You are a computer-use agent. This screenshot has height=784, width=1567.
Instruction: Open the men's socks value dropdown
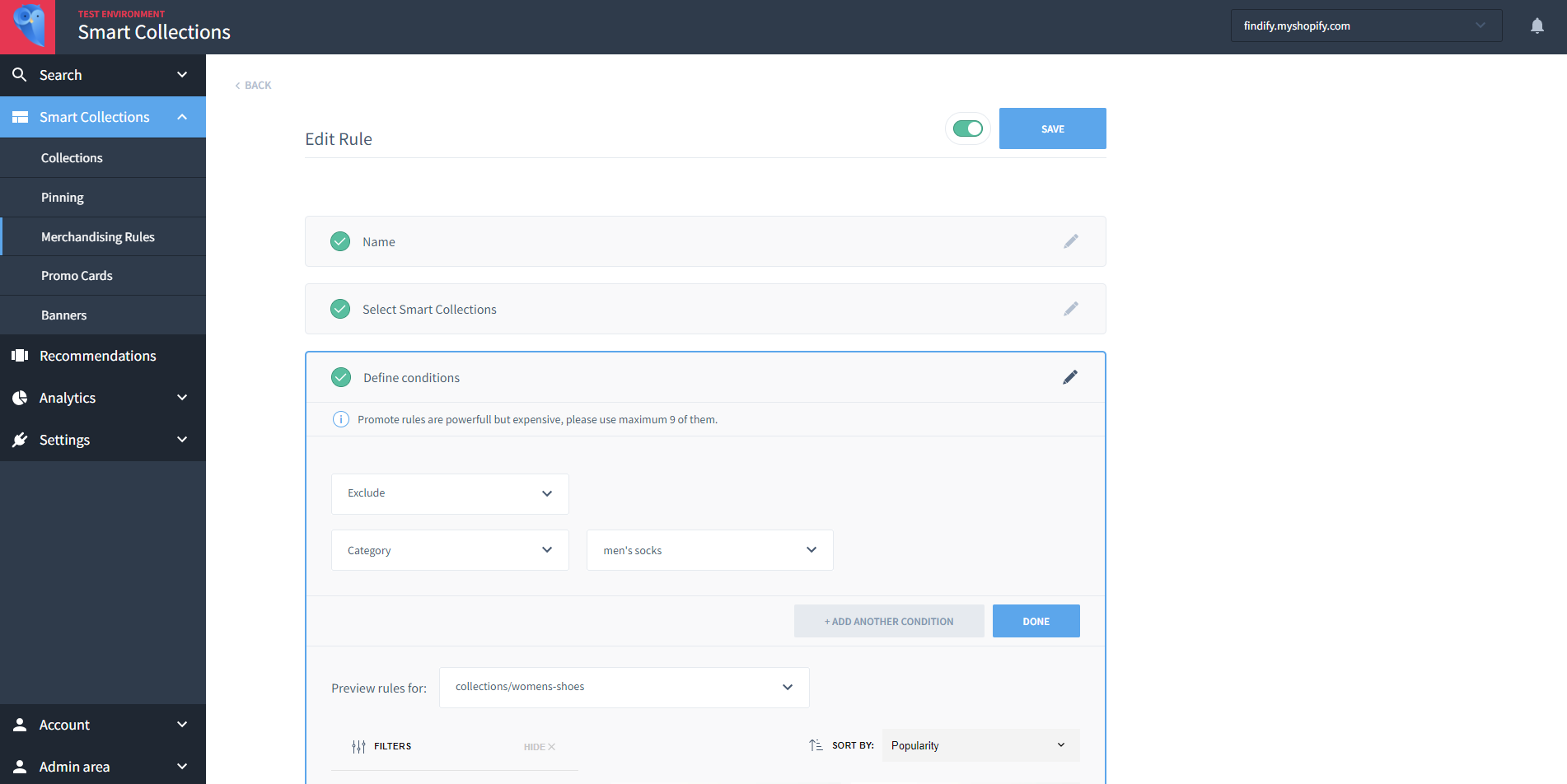point(710,550)
